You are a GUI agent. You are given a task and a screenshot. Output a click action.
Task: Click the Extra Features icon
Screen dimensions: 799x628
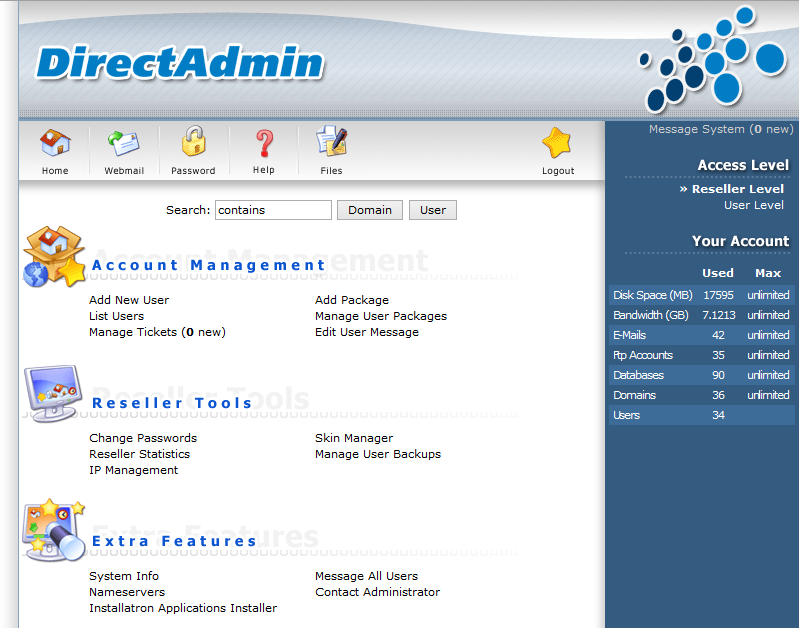click(54, 530)
